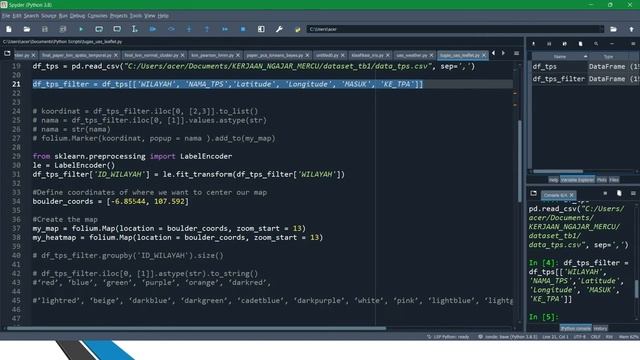This screenshot has width=640, height=360.
Task: Open the working directory path dropdown
Action: tap(601, 29)
